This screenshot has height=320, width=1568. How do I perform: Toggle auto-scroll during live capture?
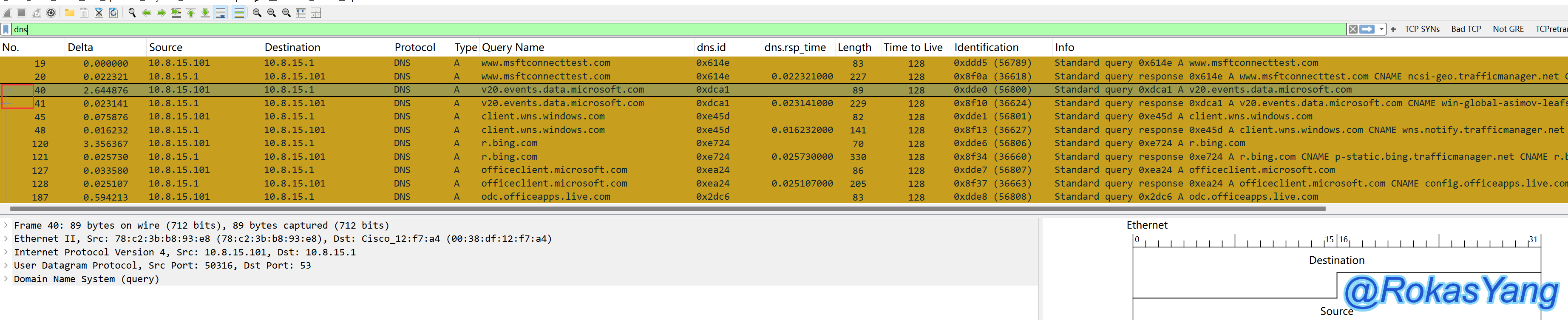point(220,13)
